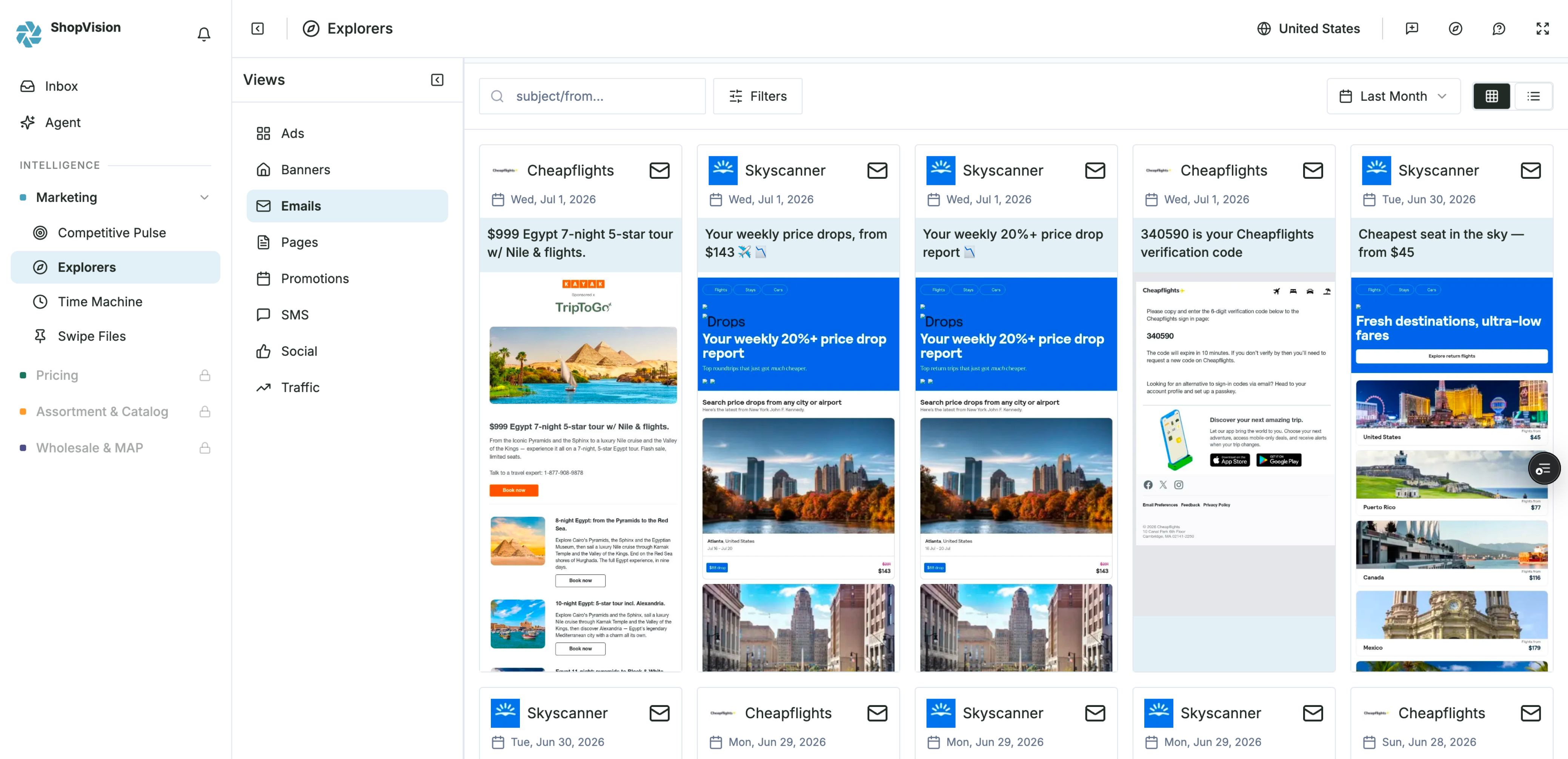The height and width of the screenshot is (759, 1568).
Task: Open the United States region selector
Action: click(1309, 29)
